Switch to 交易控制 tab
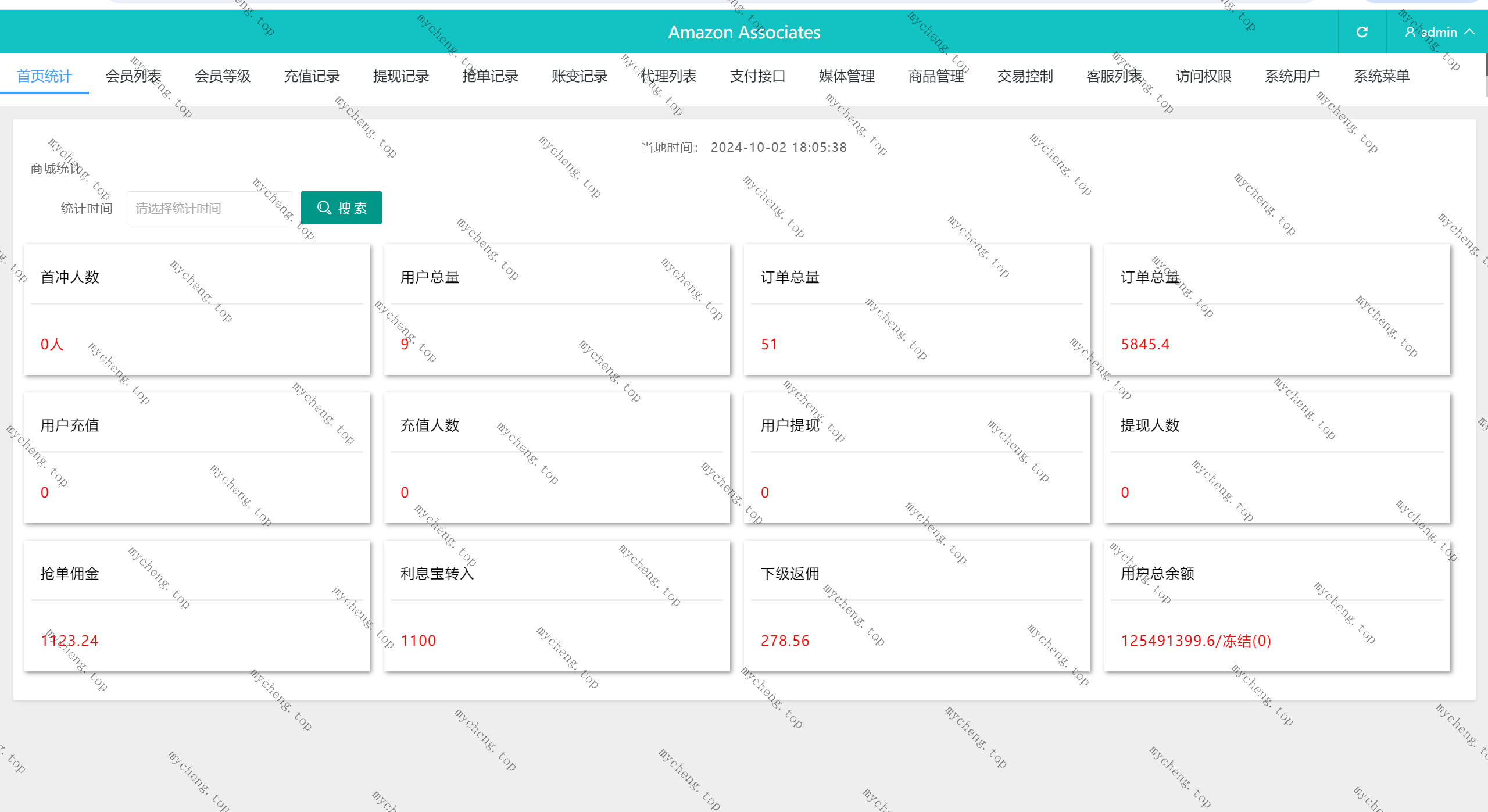This screenshot has height=812, width=1488. click(1025, 76)
